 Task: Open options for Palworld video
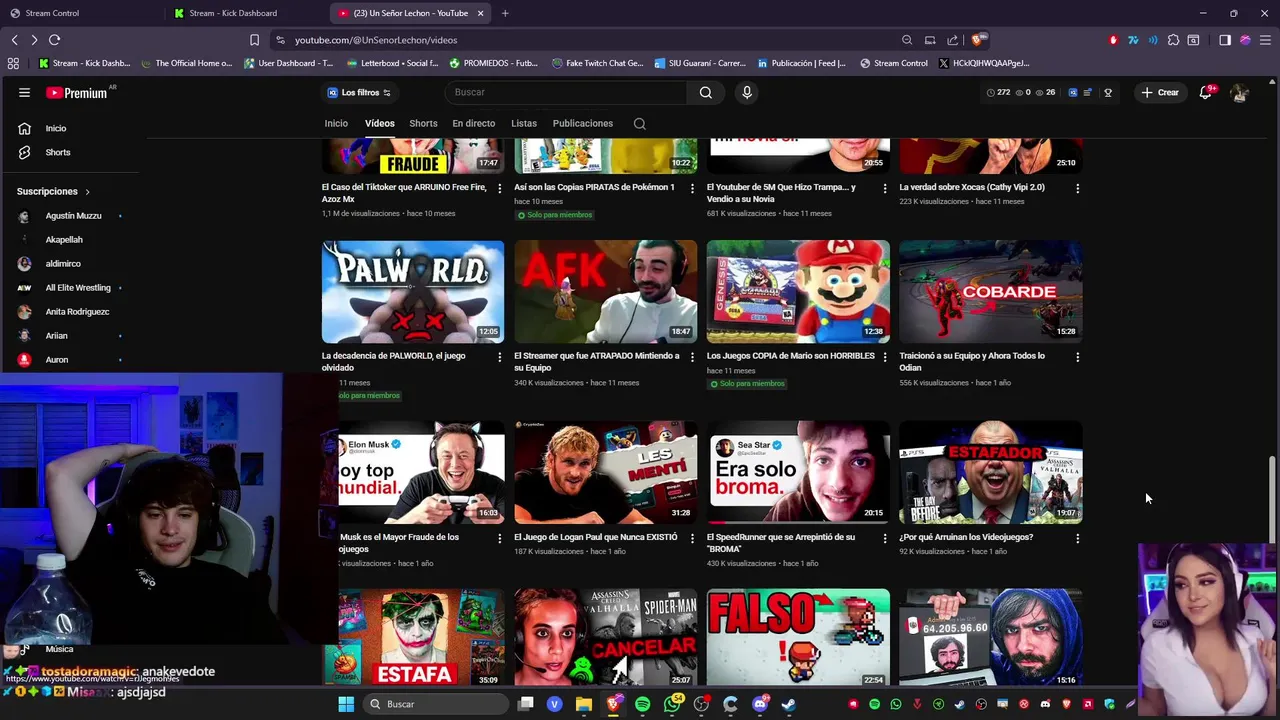point(500,356)
